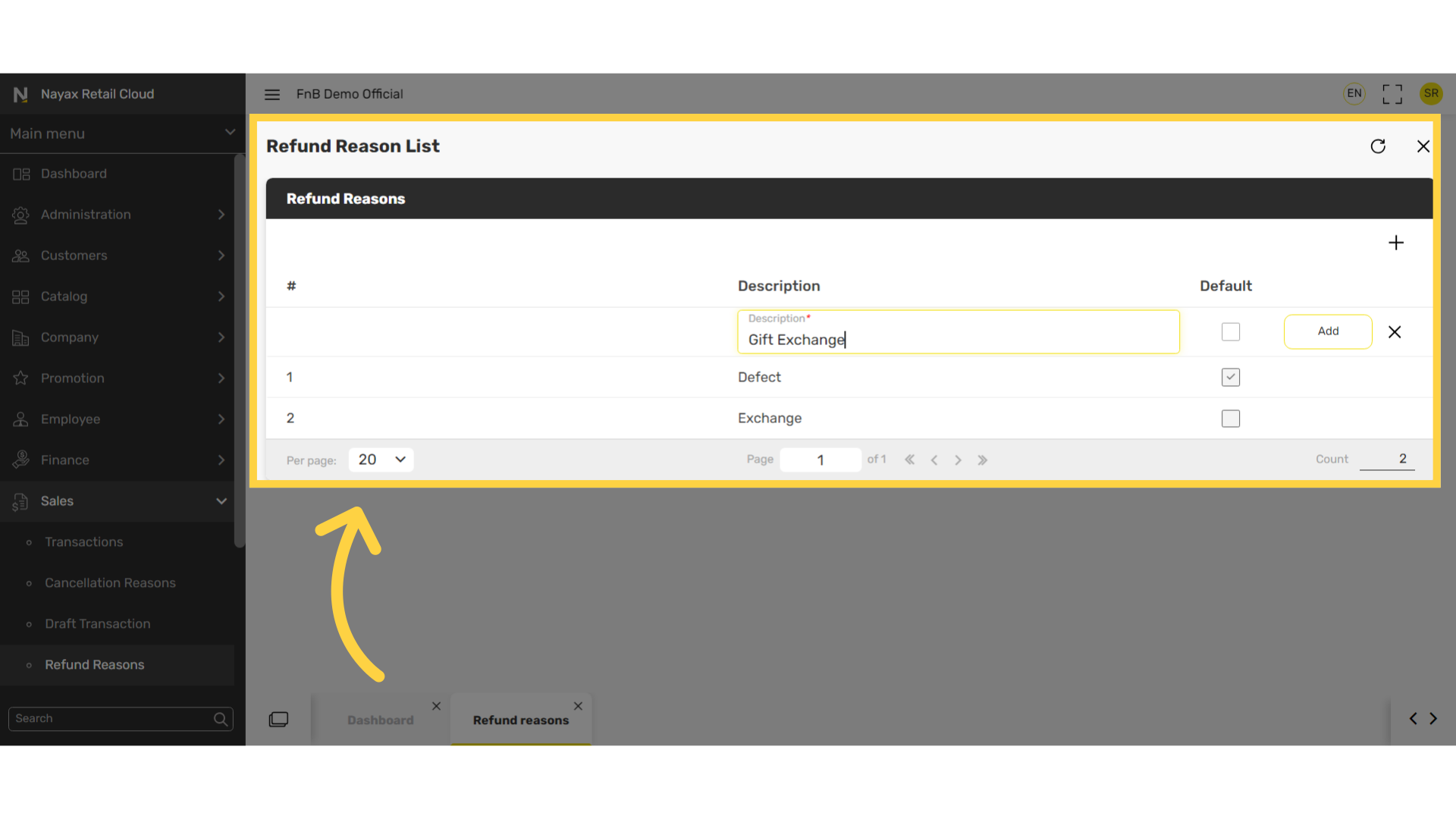Viewport: 1456px width, 819px height.
Task: Uncheck the Default box for Defect
Action: click(1231, 377)
